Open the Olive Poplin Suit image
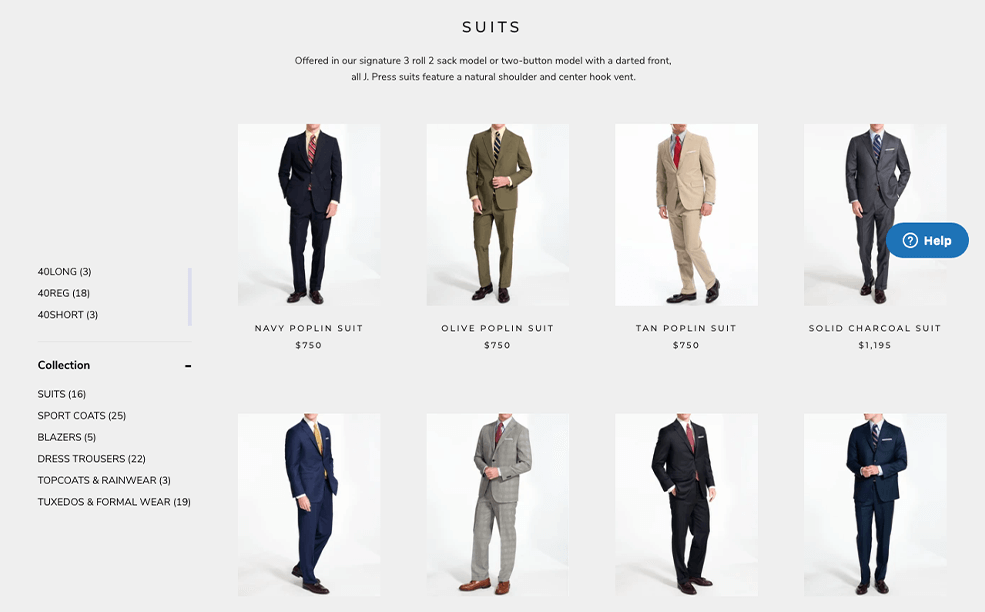985x612 pixels. coord(498,215)
